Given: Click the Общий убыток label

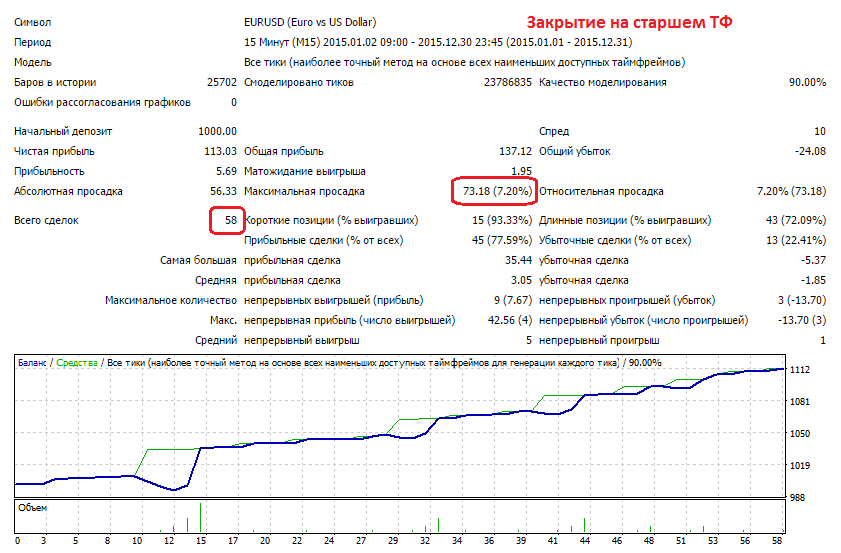Looking at the screenshot, I should (x=574, y=151).
